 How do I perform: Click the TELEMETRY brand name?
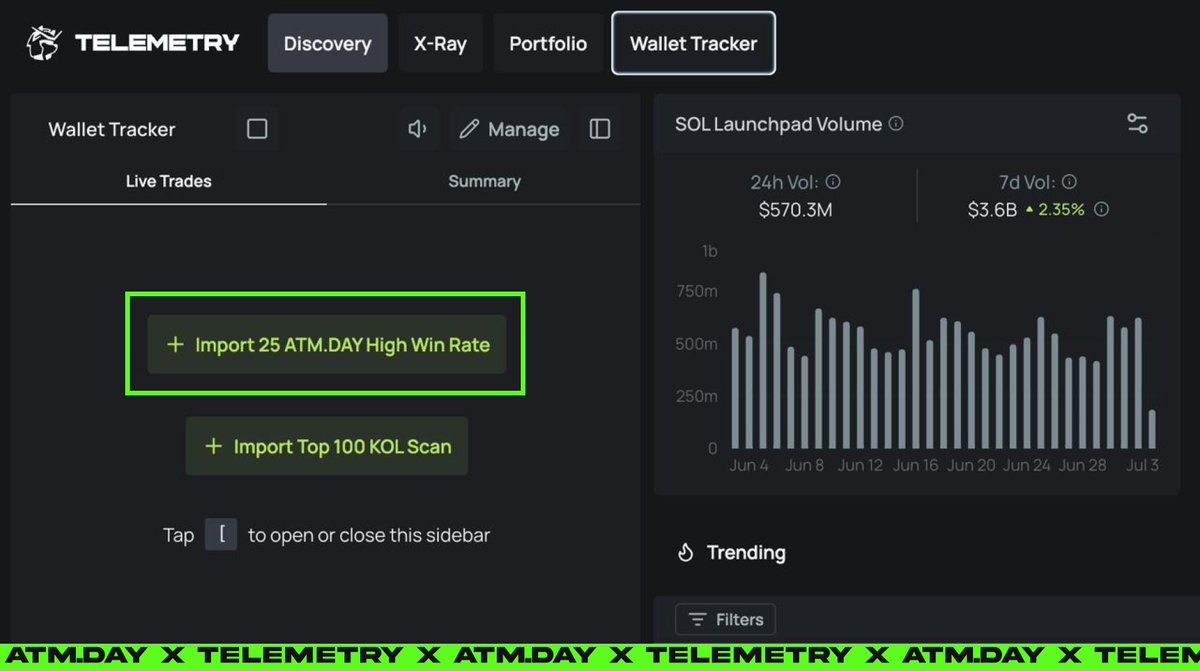157,43
